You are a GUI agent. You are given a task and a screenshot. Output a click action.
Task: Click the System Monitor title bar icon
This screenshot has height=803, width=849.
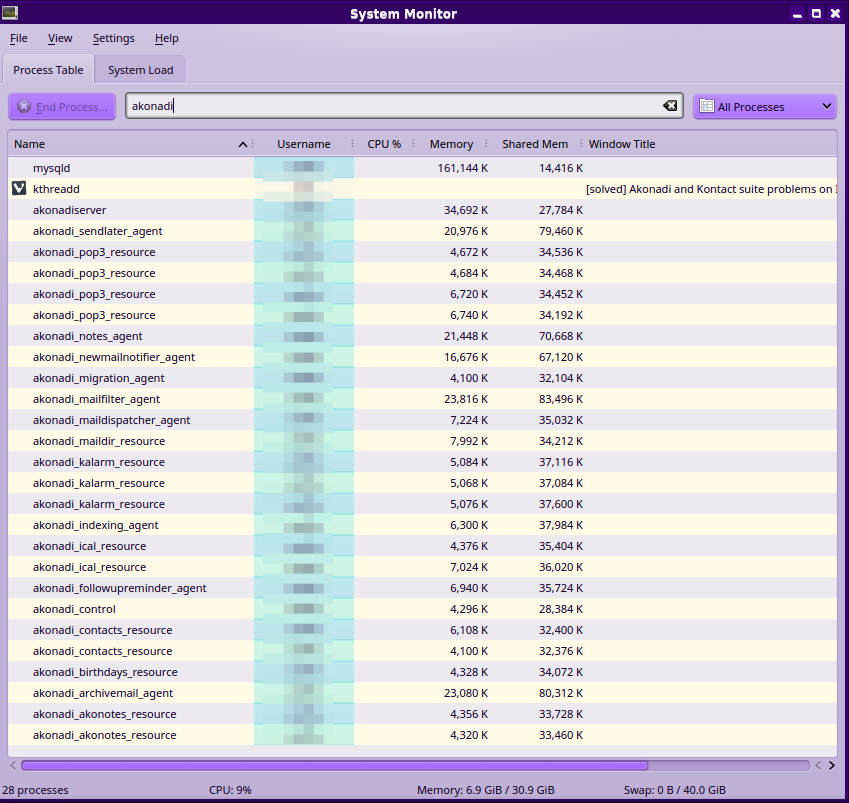pyautogui.click(x=10, y=13)
